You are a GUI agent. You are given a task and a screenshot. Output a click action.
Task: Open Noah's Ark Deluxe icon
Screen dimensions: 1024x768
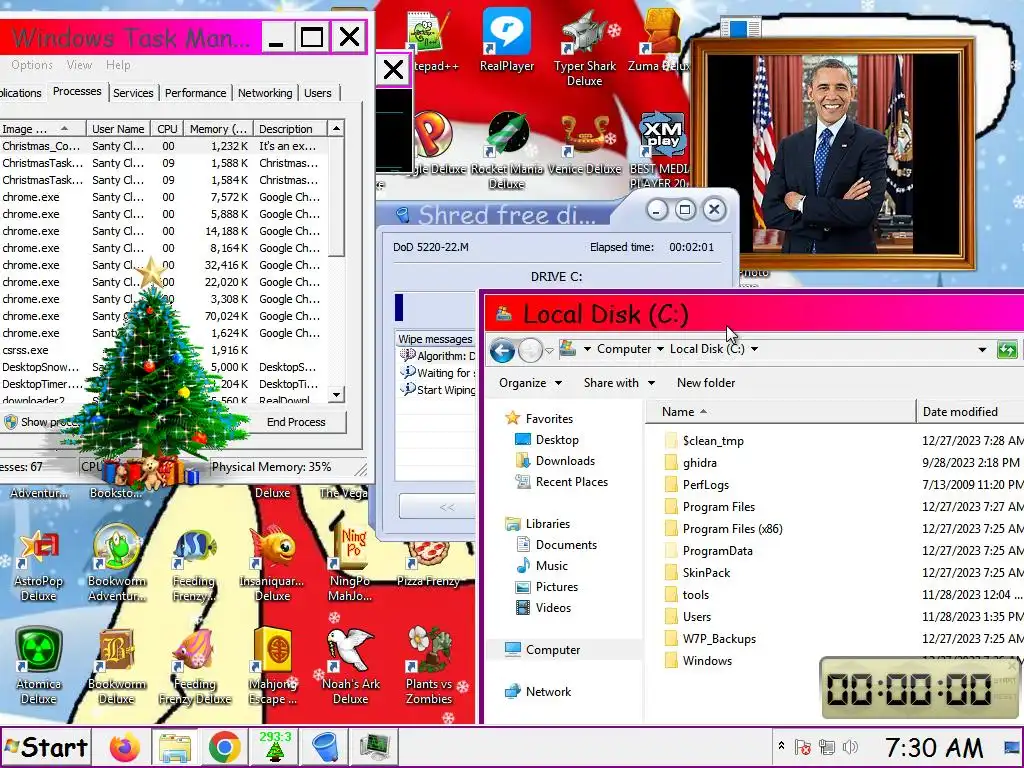350,666
